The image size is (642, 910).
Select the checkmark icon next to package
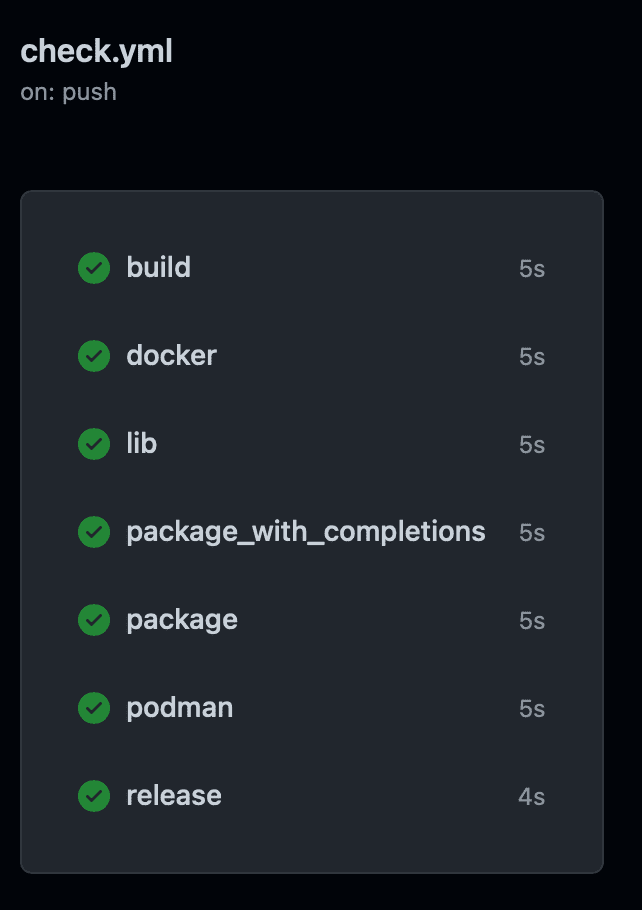(x=93, y=619)
